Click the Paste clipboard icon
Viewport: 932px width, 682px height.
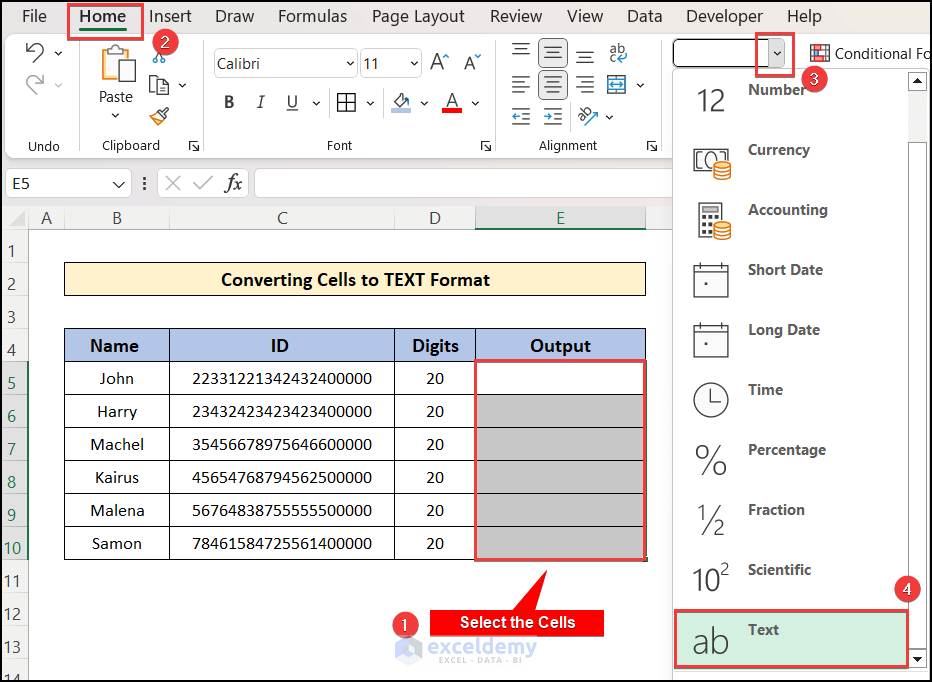(117, 64)
